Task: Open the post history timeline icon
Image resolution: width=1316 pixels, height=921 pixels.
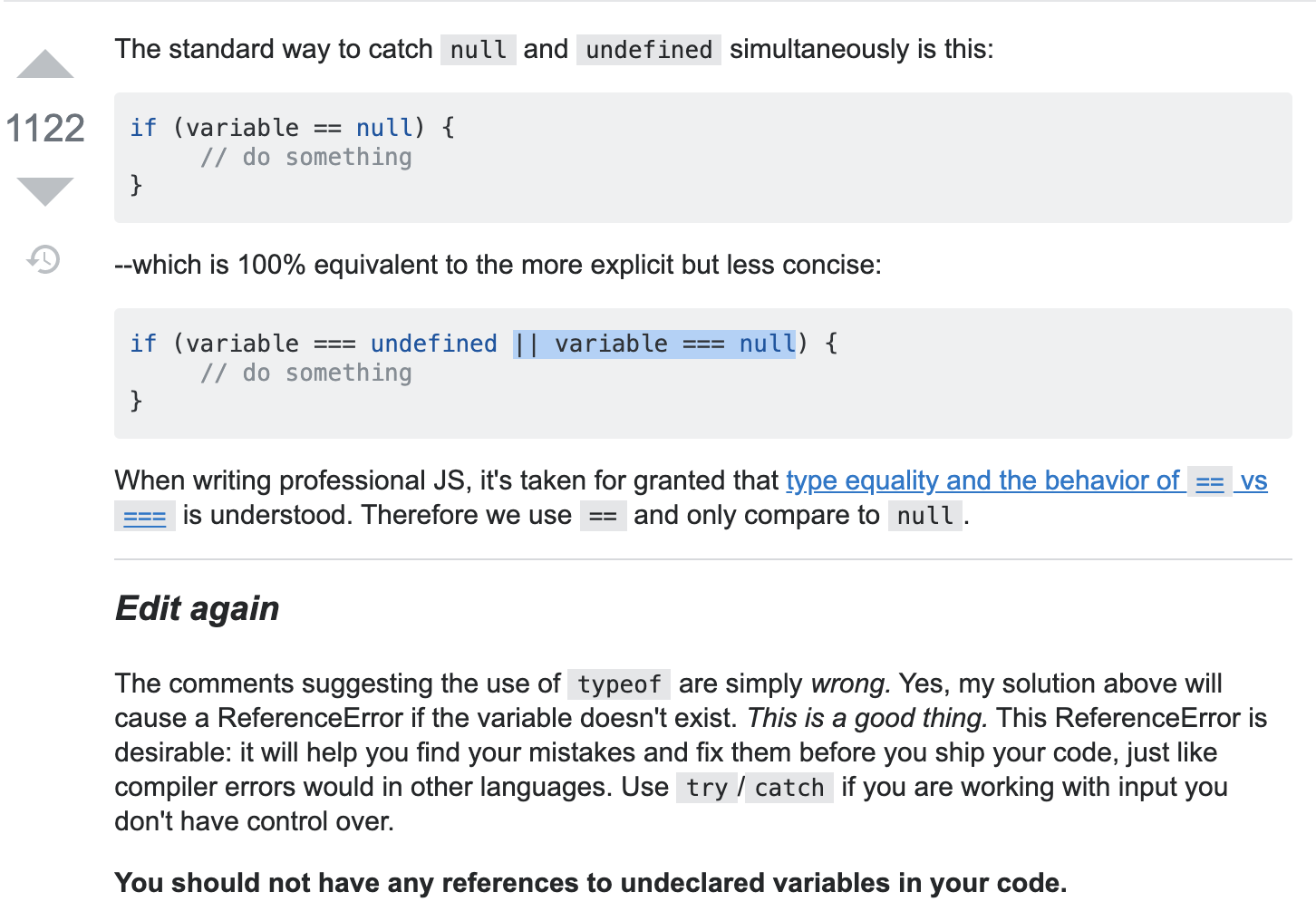Action: pos(44,259)
